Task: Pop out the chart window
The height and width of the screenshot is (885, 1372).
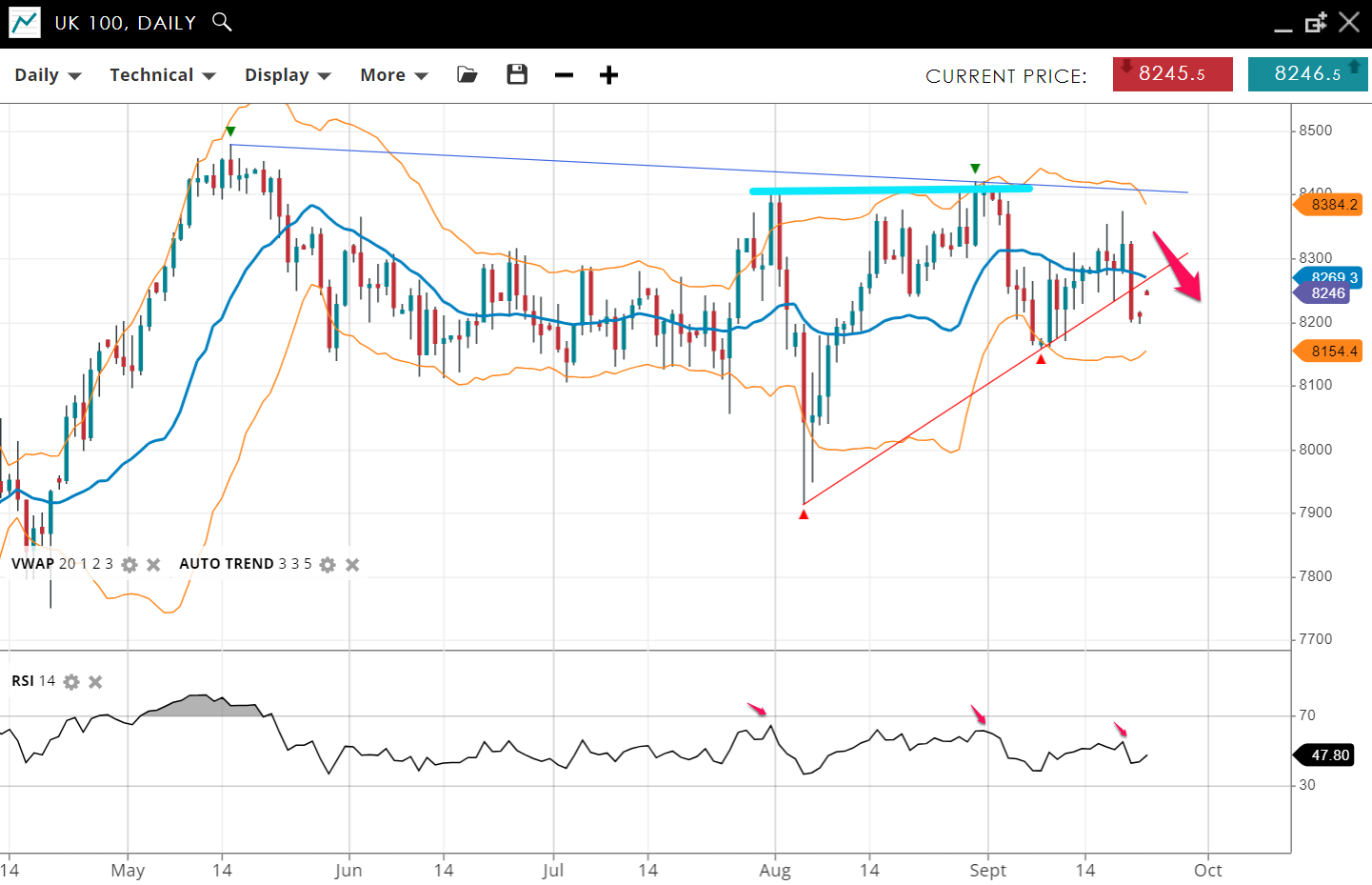Action: 1316,23
